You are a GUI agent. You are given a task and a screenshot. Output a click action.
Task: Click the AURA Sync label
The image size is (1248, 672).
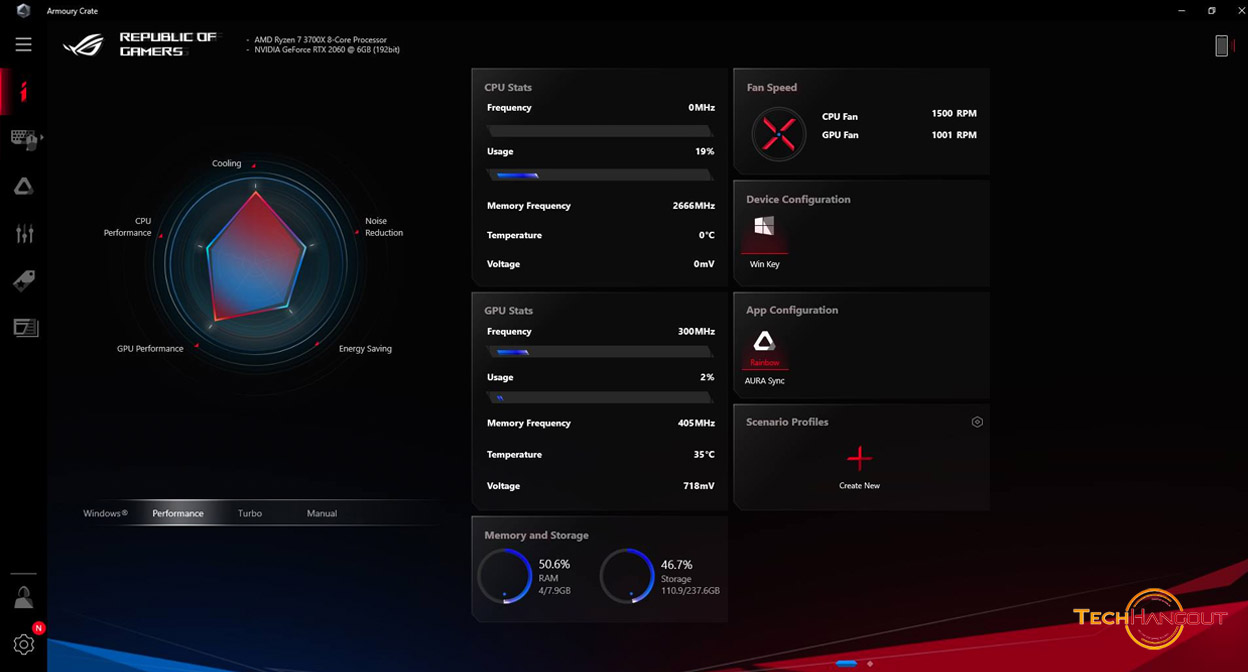[765, 381]
